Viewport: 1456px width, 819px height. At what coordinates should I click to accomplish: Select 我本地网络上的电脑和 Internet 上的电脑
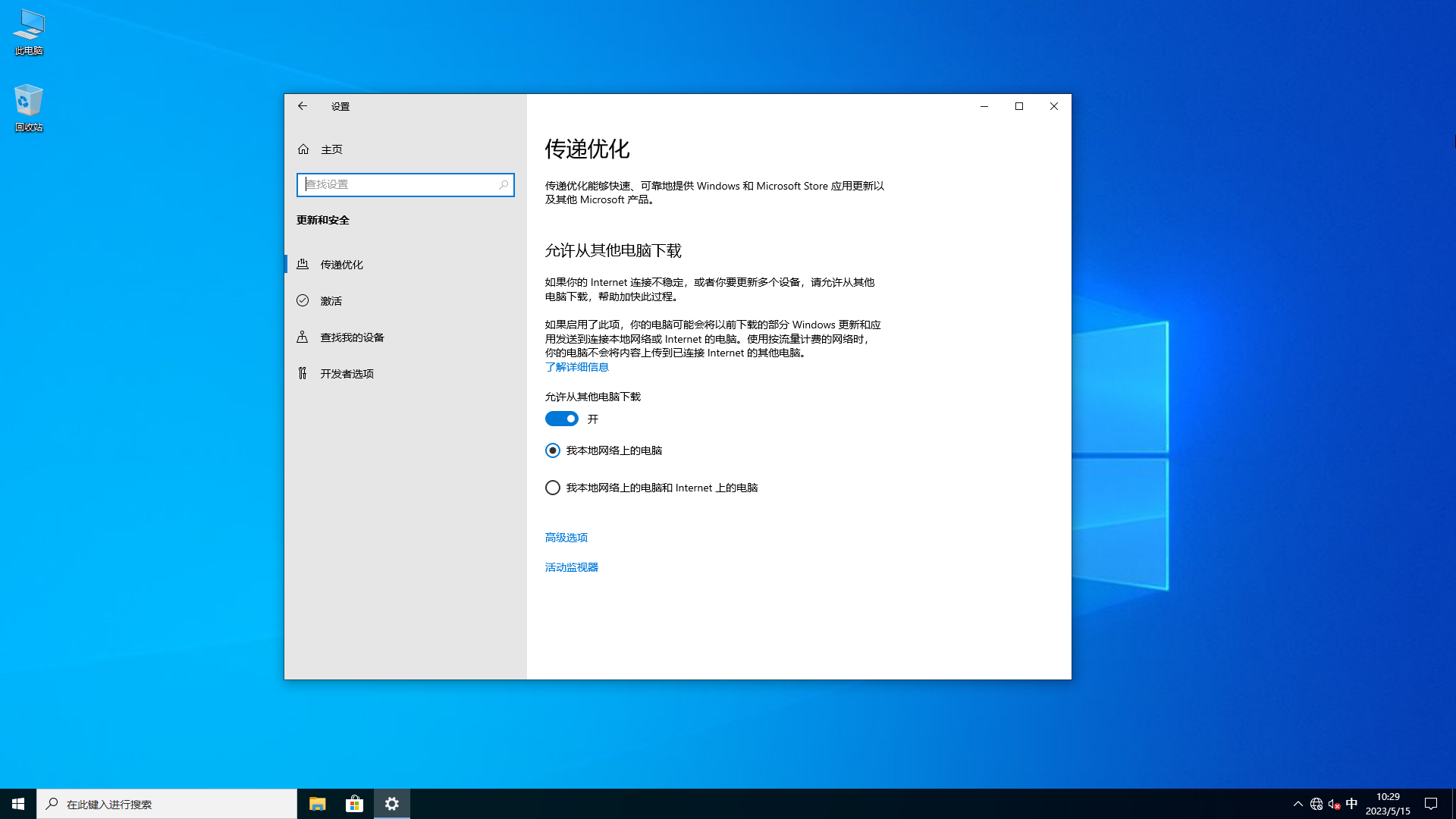[552, 488]
